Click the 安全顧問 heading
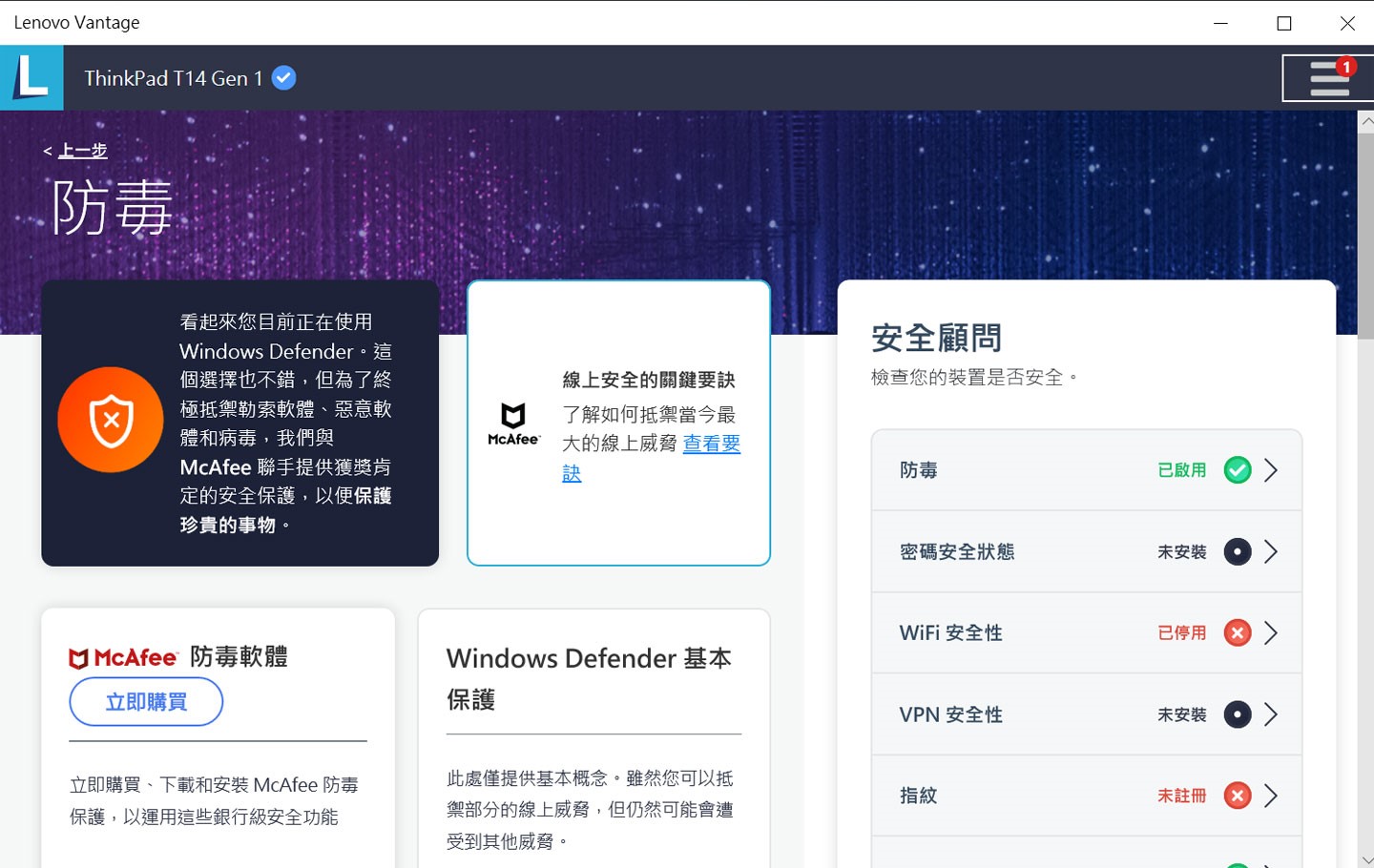 click(x=936, y=338)
